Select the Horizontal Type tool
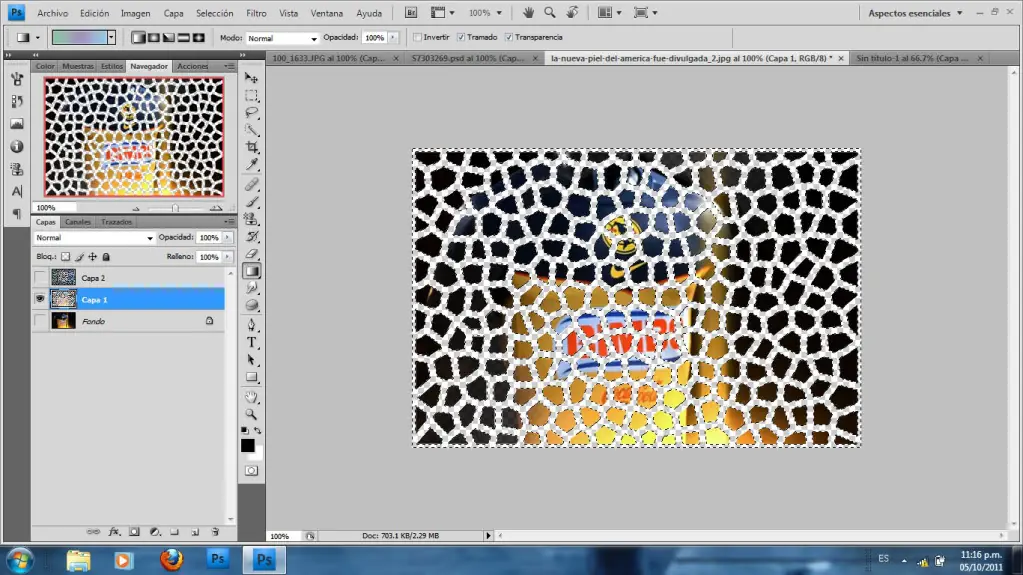The image size is (1023, 575). [251, 342]
